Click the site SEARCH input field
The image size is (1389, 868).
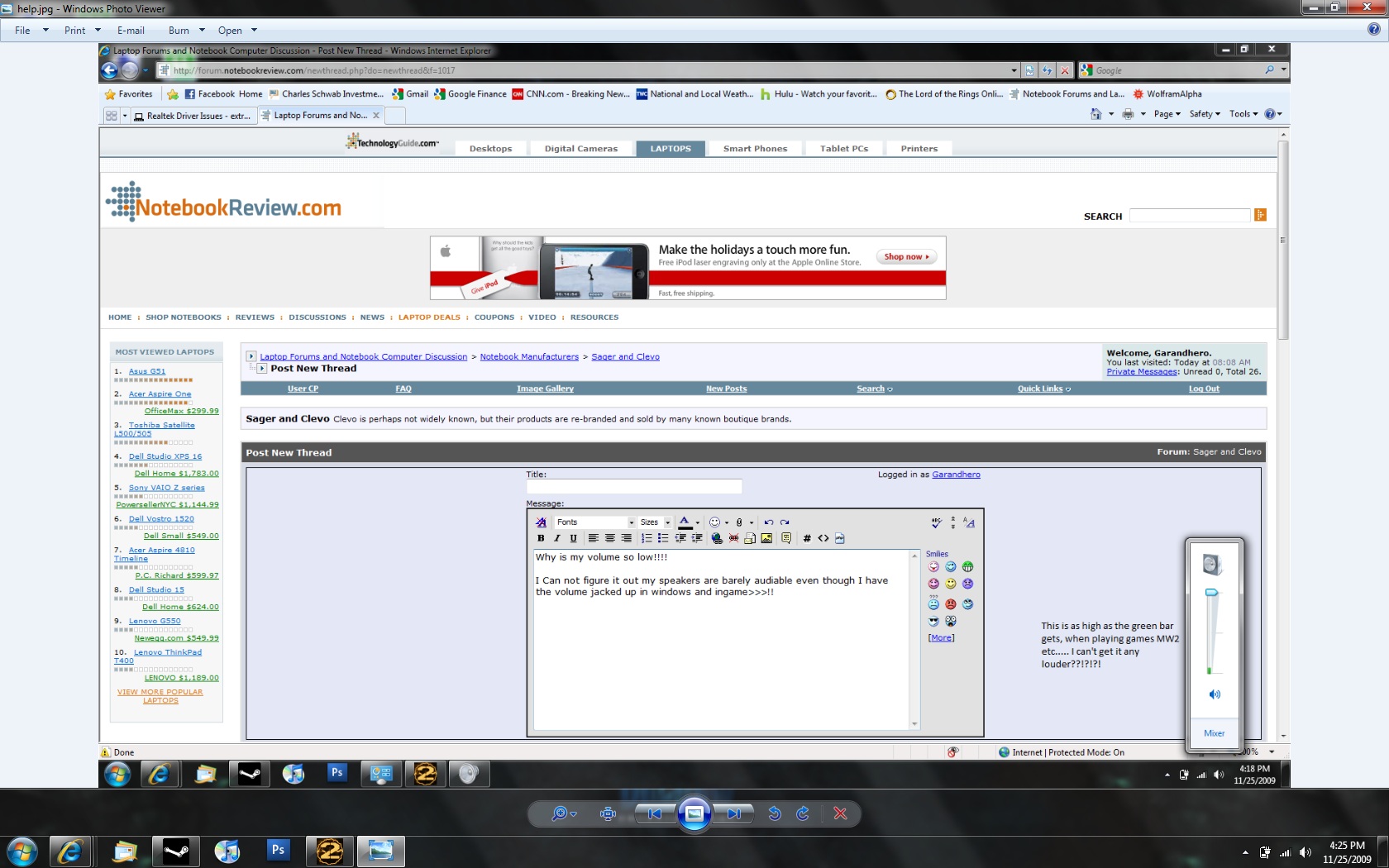pos(1190,215)
